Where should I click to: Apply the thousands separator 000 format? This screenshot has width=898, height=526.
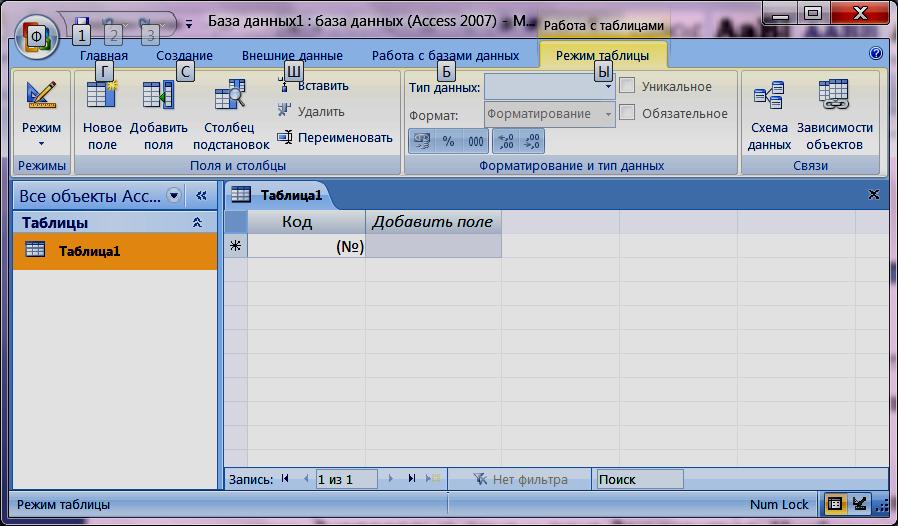(475, 141)
